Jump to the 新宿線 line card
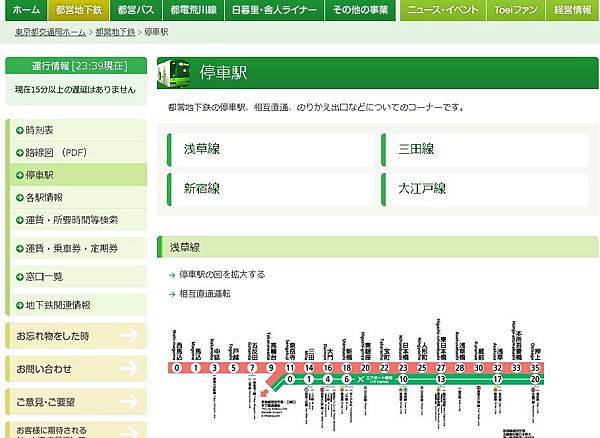Screen dimensions: 600x438 point(271,189)
